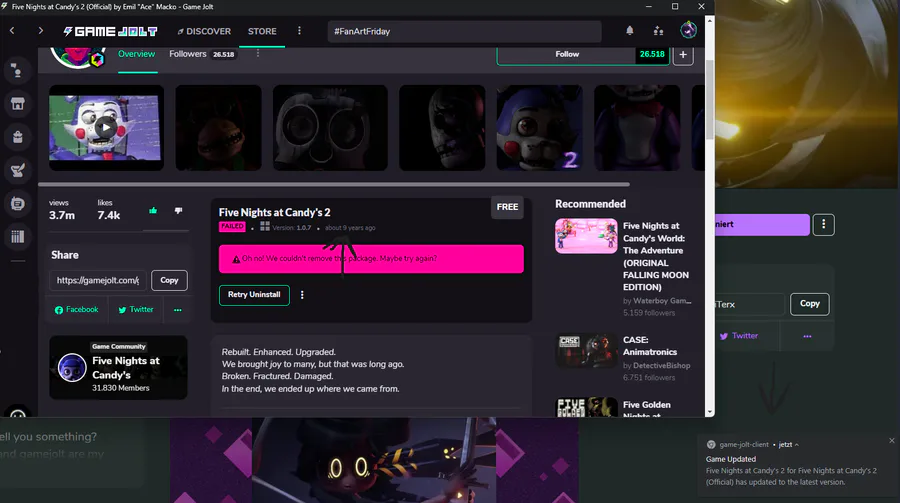Close the Game Updated notification
The height and width of the screenshot is (503, 900).
point(891,440)
